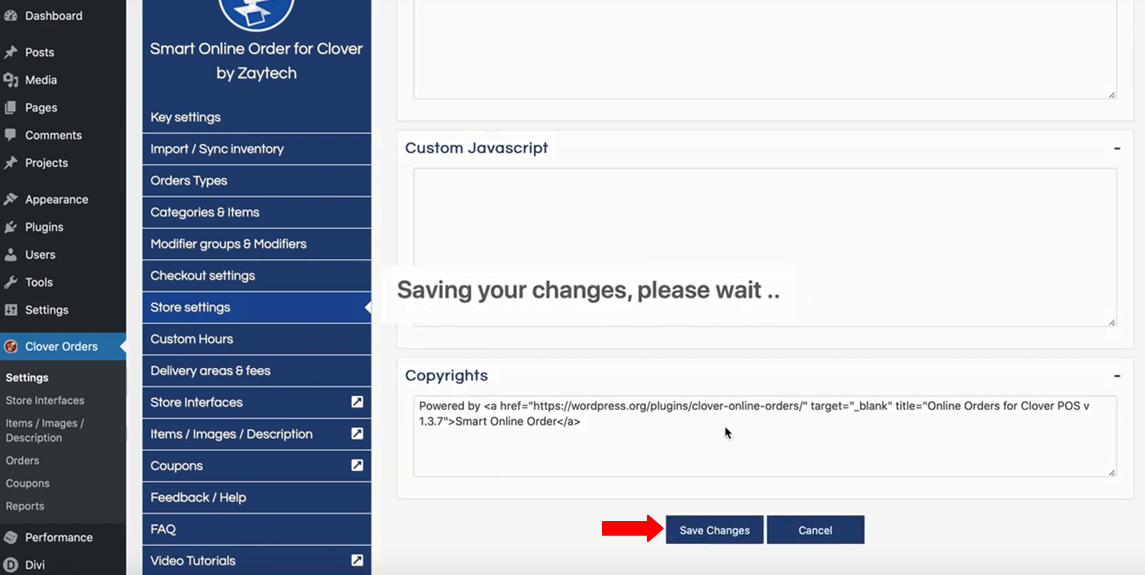
Task: Click external-link icon beside Store Interfaces
Action: 357,402
